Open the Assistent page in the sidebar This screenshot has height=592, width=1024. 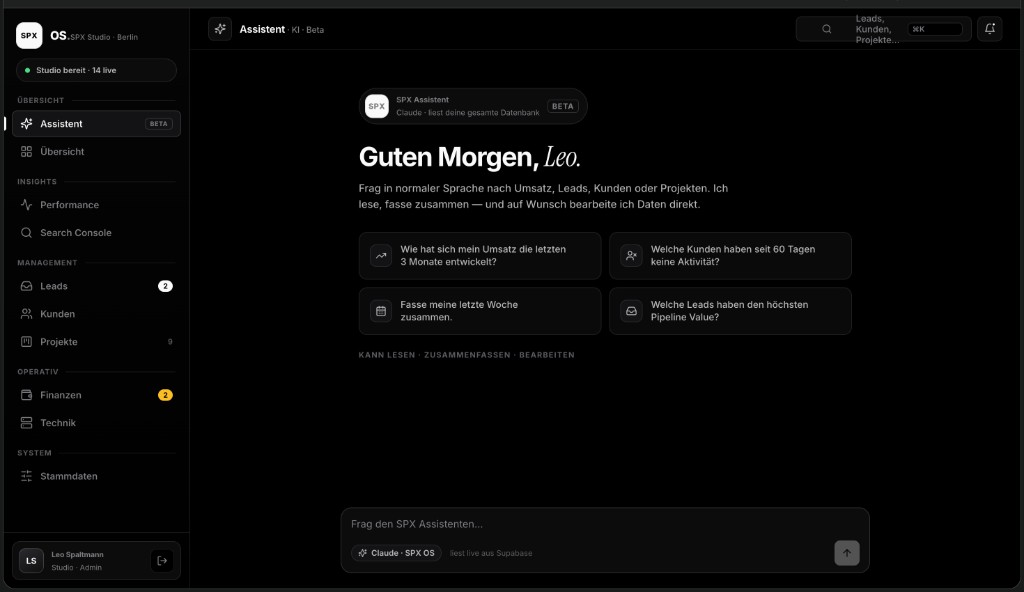97,123
